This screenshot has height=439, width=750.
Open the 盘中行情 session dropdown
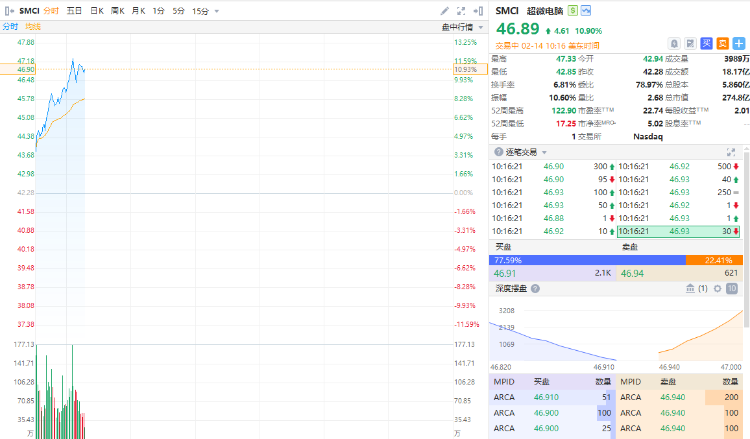[462, 27]
